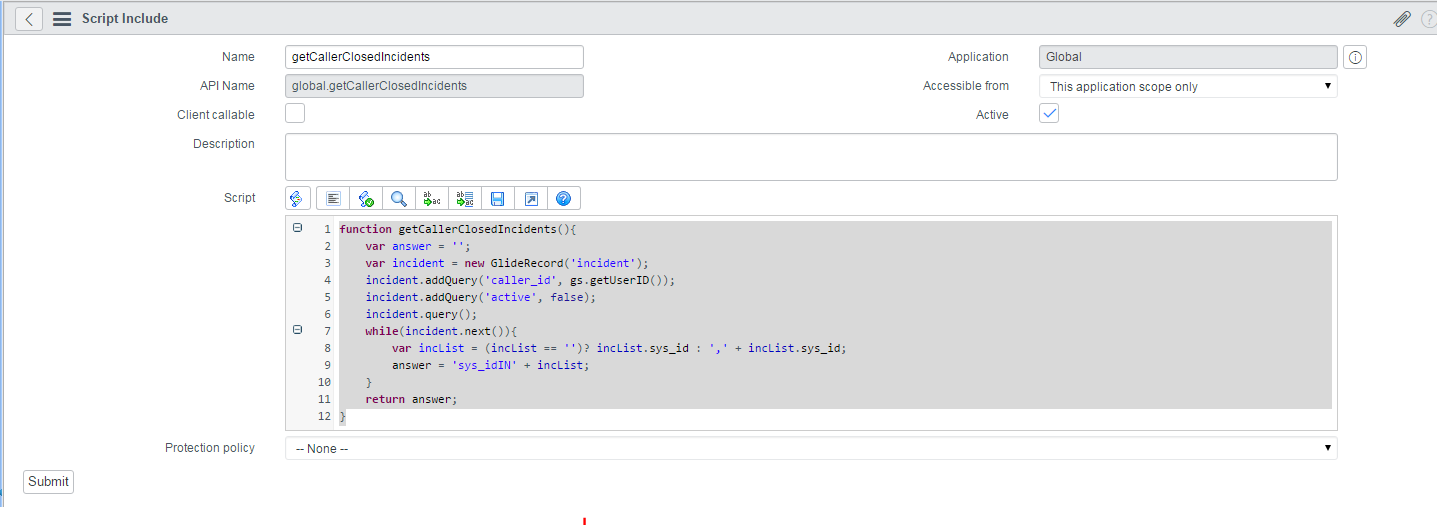
Task: Go back using the header arrow button
Action: (x=29, y=18)
